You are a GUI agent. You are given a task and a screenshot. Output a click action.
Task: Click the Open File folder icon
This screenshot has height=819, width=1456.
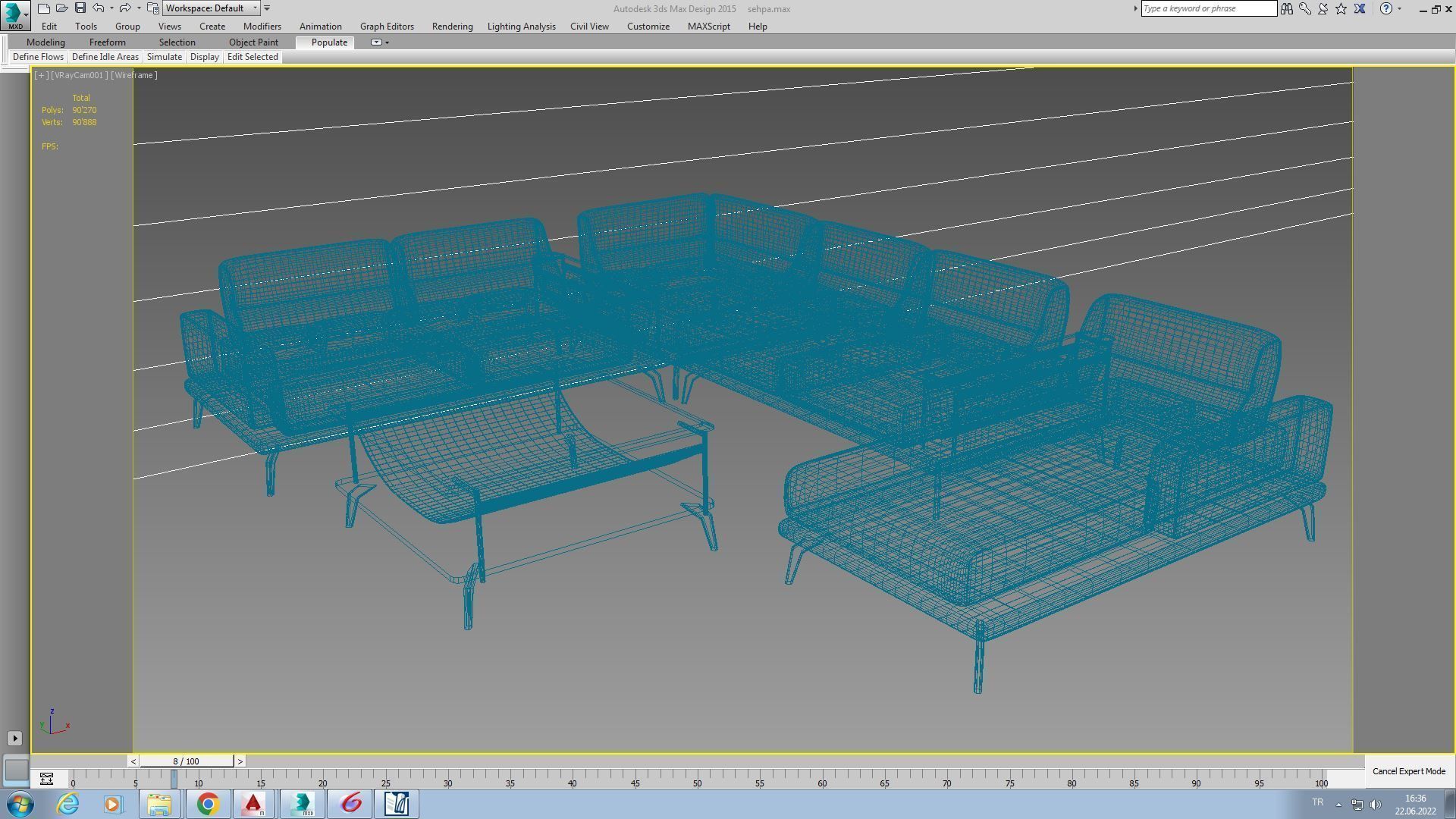(x=62, y=8)
